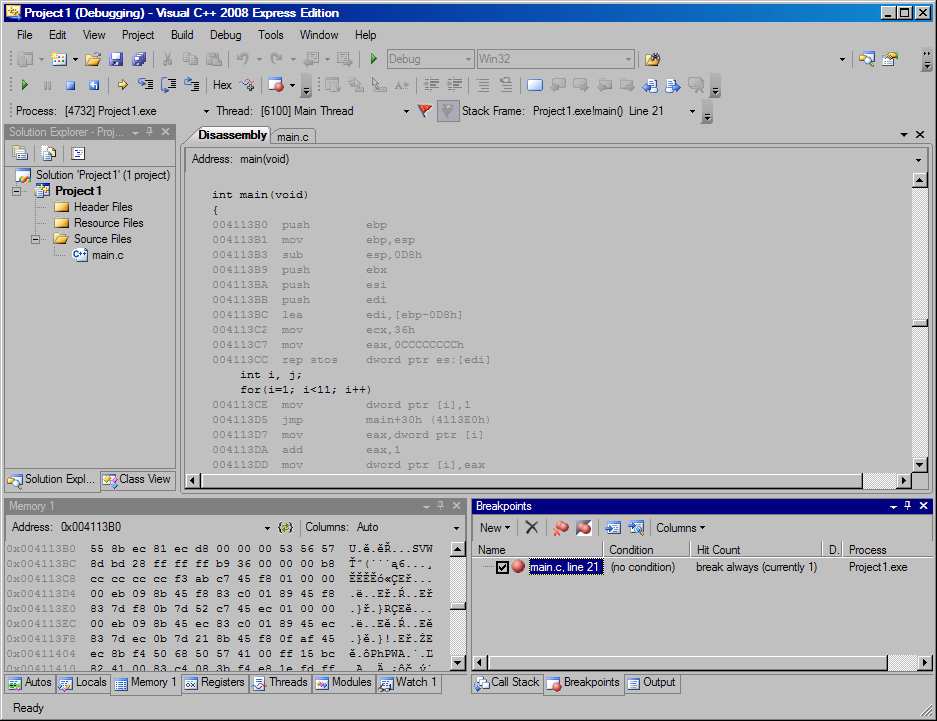Click the Add New Item toolbar icon
Viewport: 937px width, 721px height.
(x=59, y=59)
